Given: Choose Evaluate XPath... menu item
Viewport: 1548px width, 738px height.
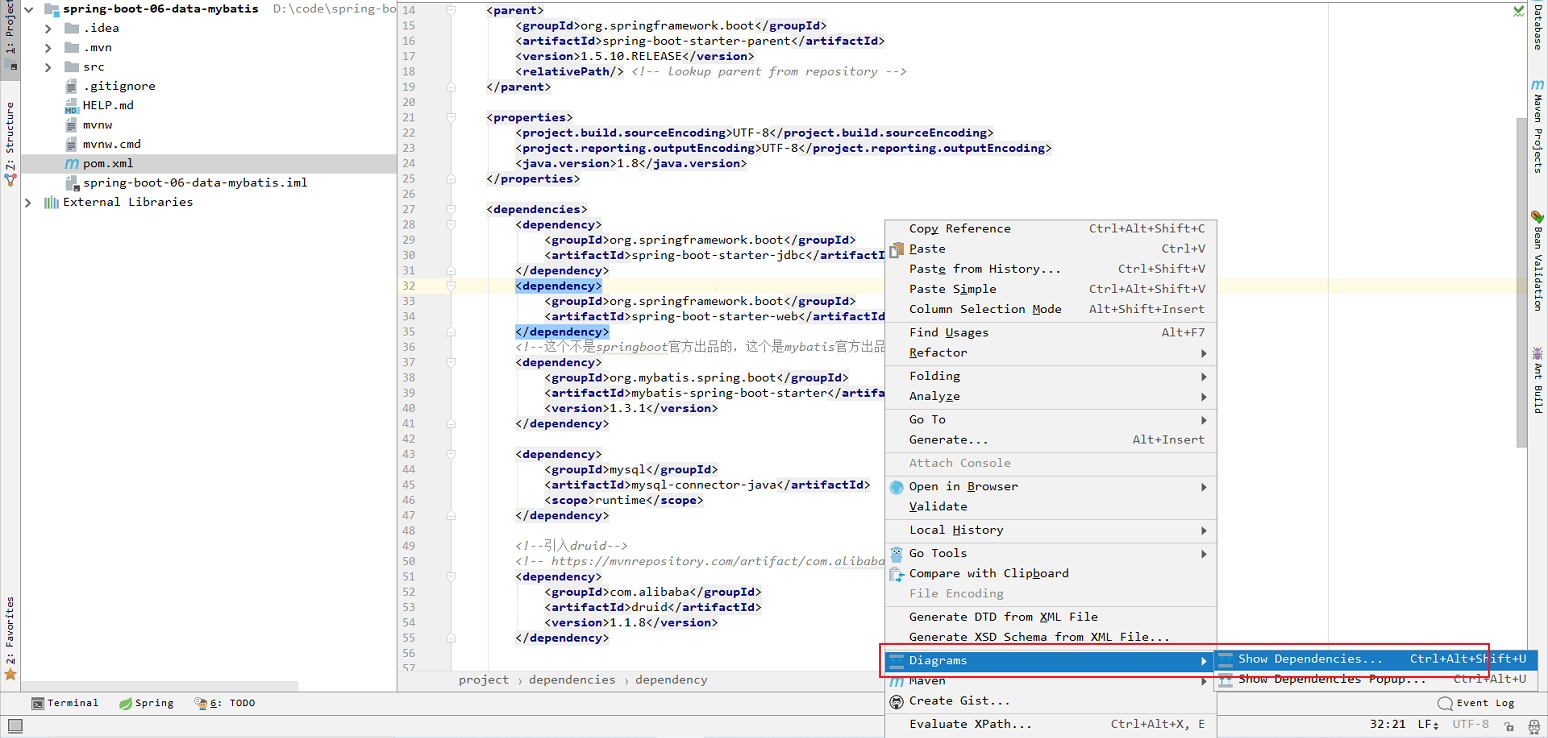Looking at the screenshot, I should point(1051,724).
